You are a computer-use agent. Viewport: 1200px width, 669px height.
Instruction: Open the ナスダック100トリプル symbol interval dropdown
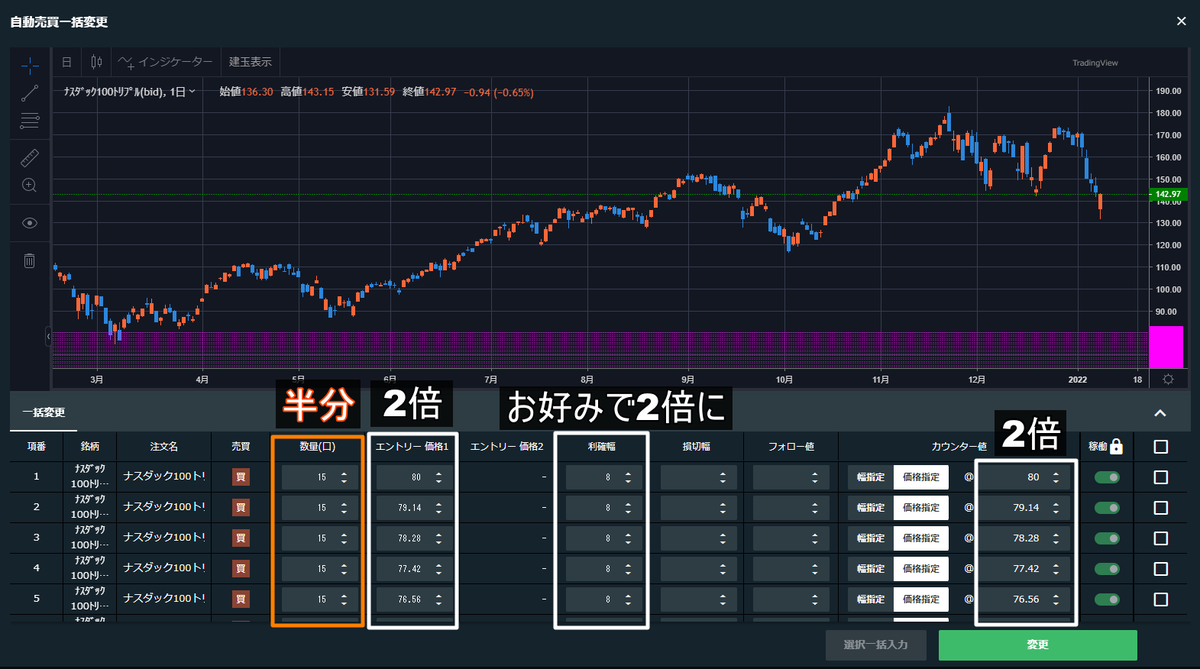(128, 92)
